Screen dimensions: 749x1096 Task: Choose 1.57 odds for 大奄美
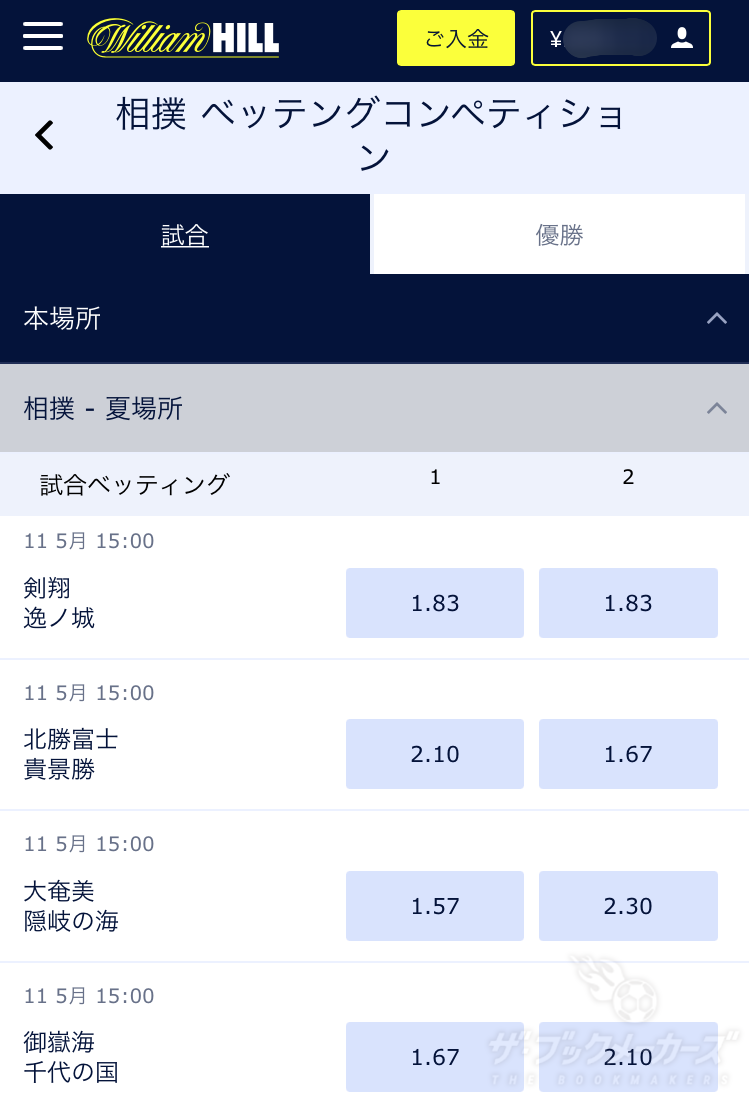point(434,906)
